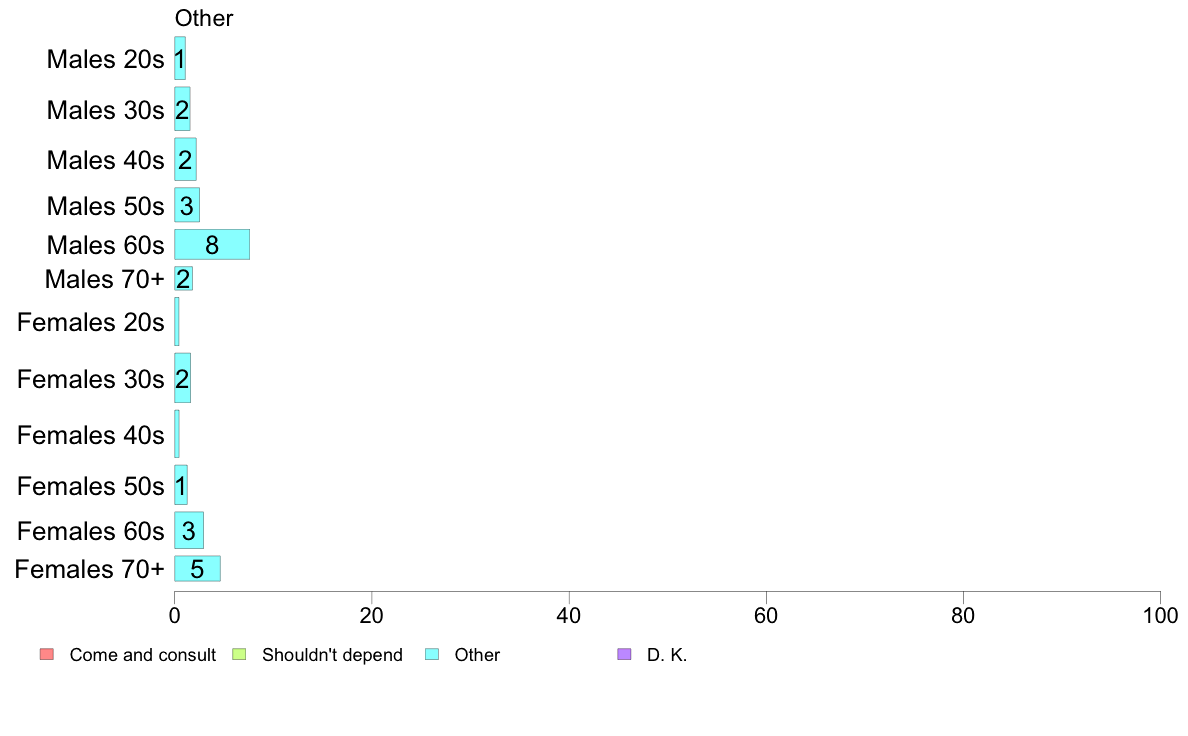This screenshot has height=736, width=1188.
Task: Click the Come and consult legend label
Action: pyautogui.click(x=142, y=655)
